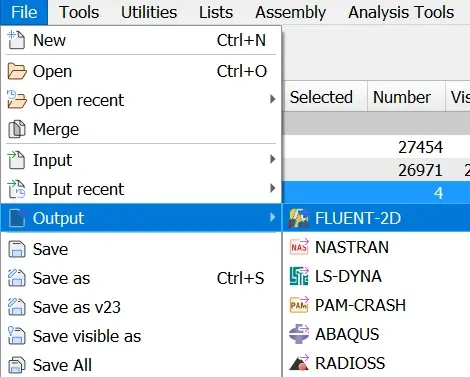Click the Save visible as icon

click(x=17, y=336)
